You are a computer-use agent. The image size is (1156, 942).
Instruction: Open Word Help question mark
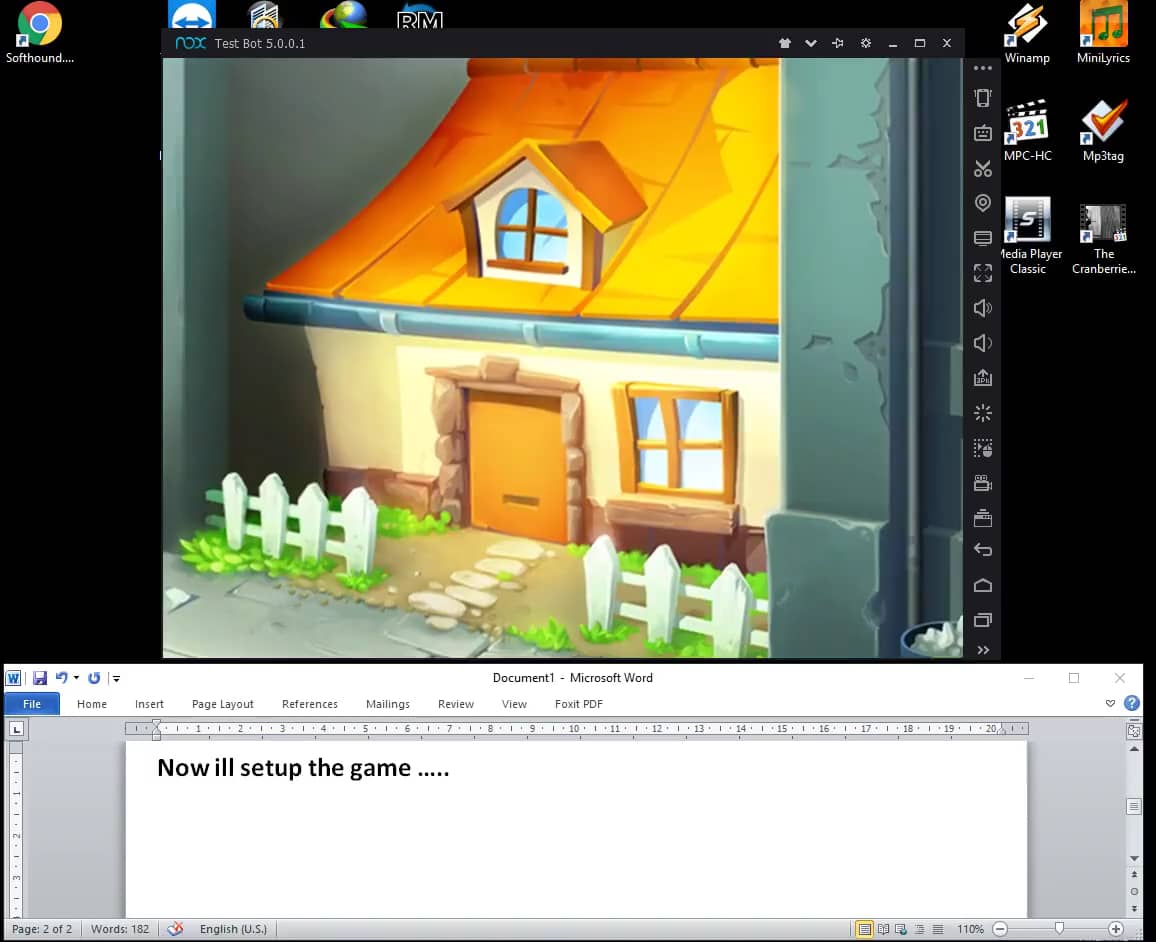point(1132,703)
